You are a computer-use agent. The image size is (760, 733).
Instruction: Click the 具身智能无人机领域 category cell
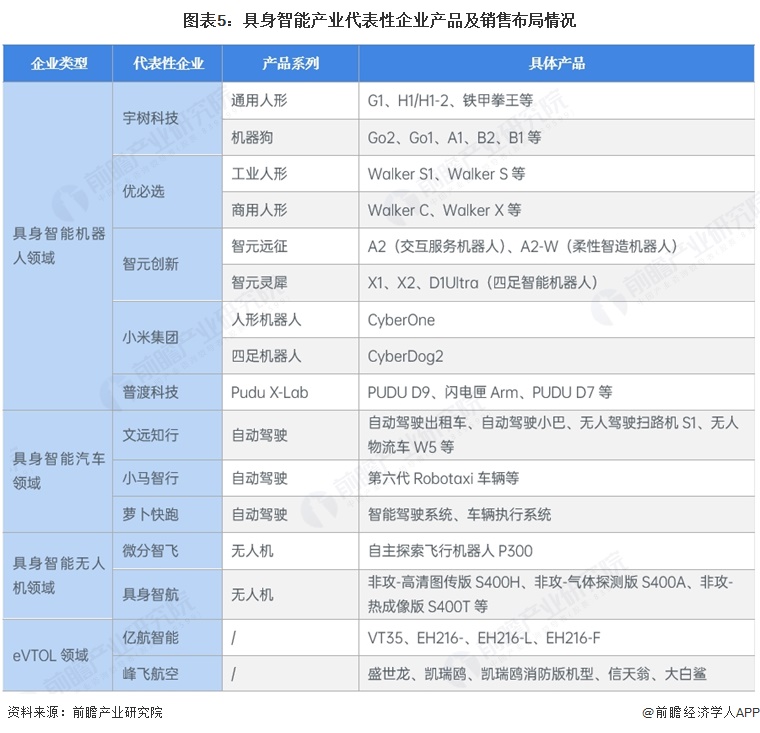[58, 575]
